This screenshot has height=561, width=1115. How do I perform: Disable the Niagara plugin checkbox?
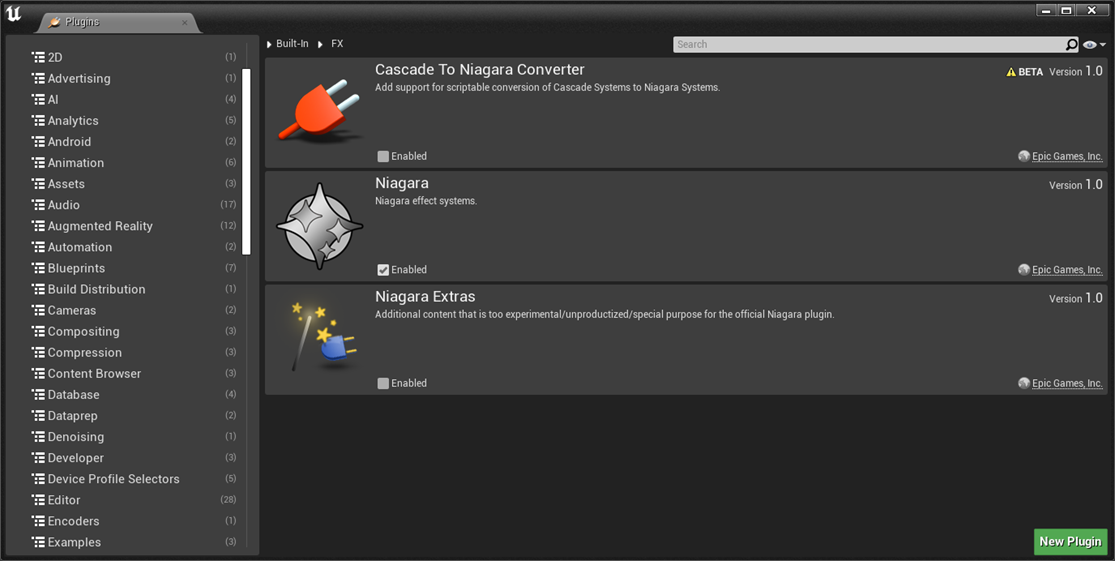coord(383,269)
